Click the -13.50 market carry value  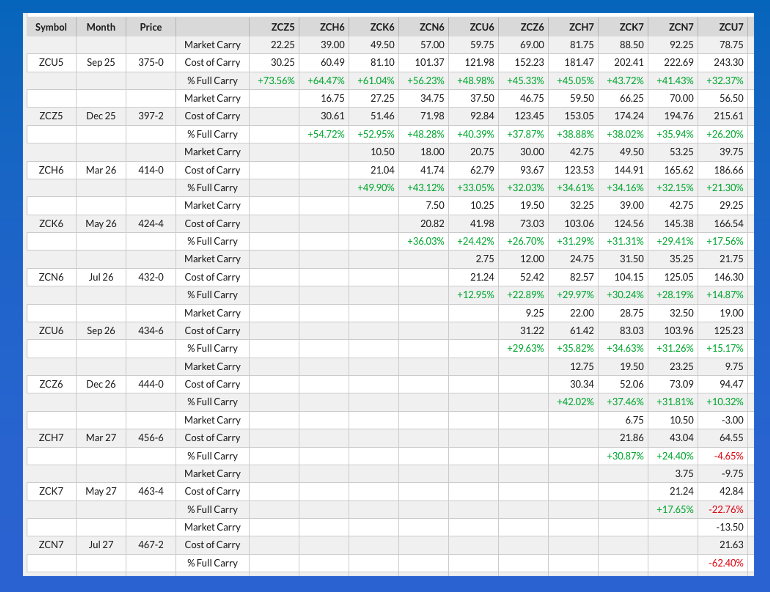pos(730,527)
